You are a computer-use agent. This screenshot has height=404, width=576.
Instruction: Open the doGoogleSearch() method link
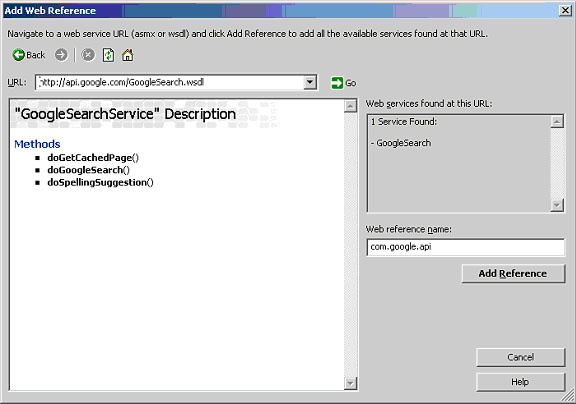[89, 170]
